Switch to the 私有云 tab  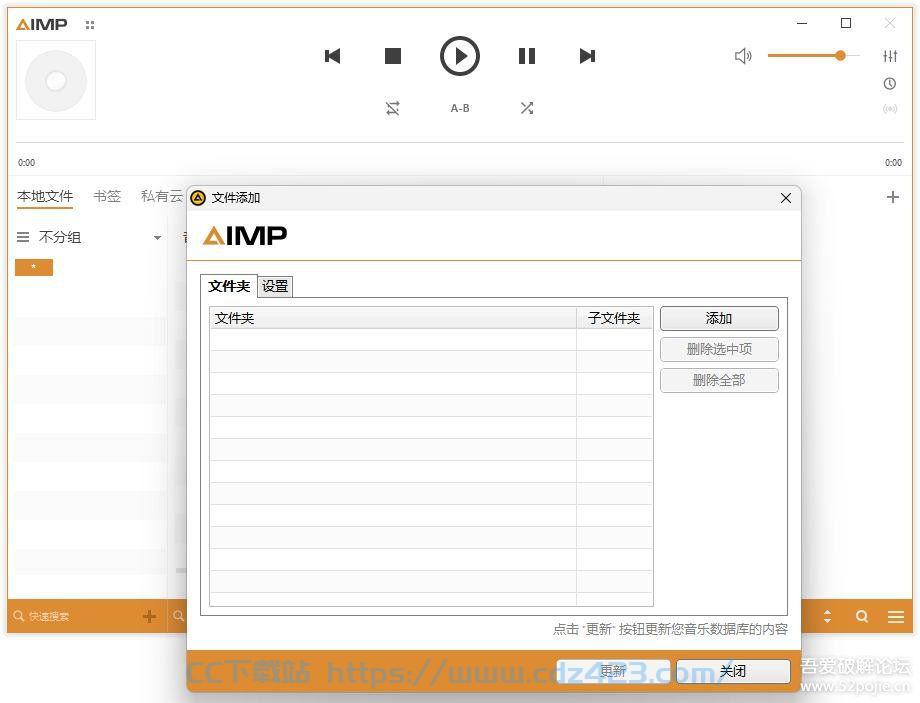(x=162, y=196)
